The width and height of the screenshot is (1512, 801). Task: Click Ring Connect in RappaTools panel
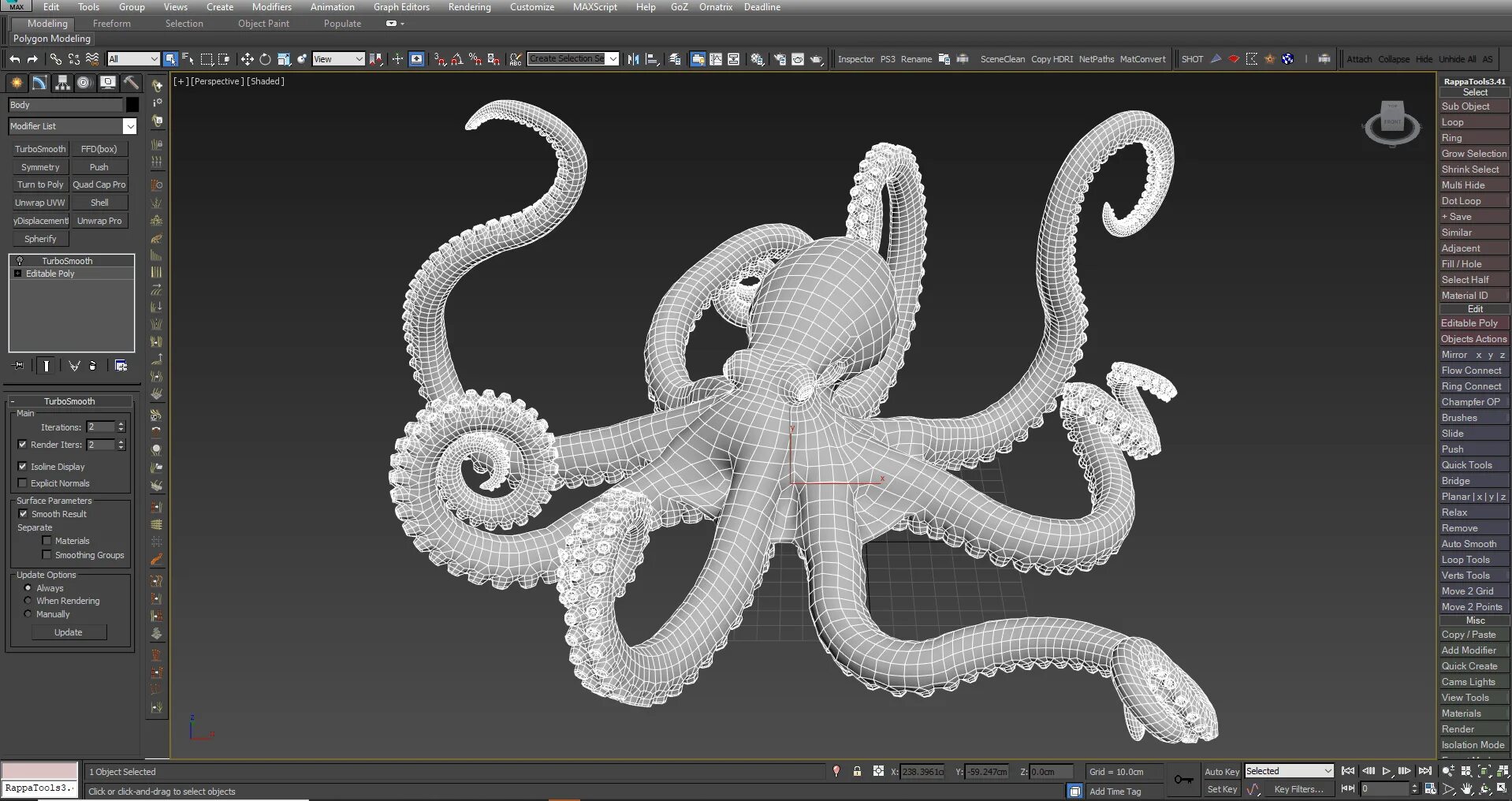tap(1471, 386)
